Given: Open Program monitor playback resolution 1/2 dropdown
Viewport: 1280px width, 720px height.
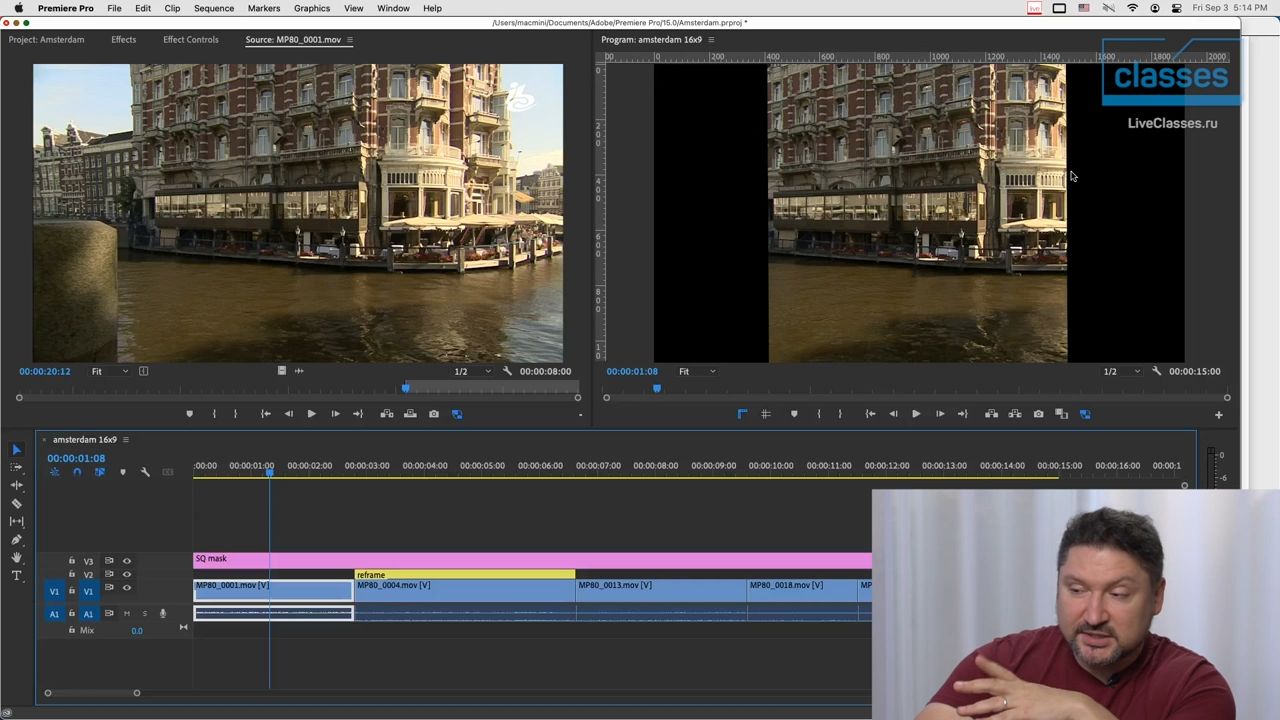Looking at the screenshot, I should pos(1122,371).
